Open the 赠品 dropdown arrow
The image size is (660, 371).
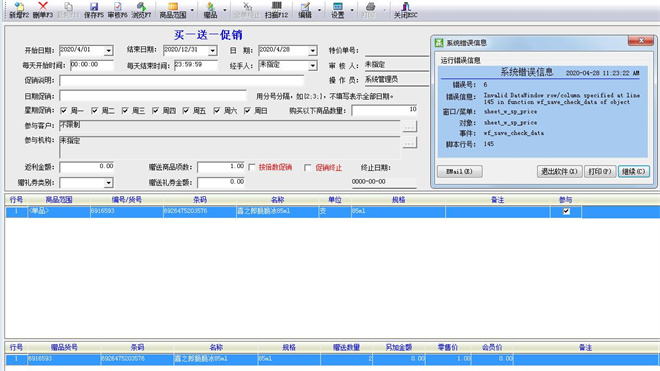tap(225, 10)
